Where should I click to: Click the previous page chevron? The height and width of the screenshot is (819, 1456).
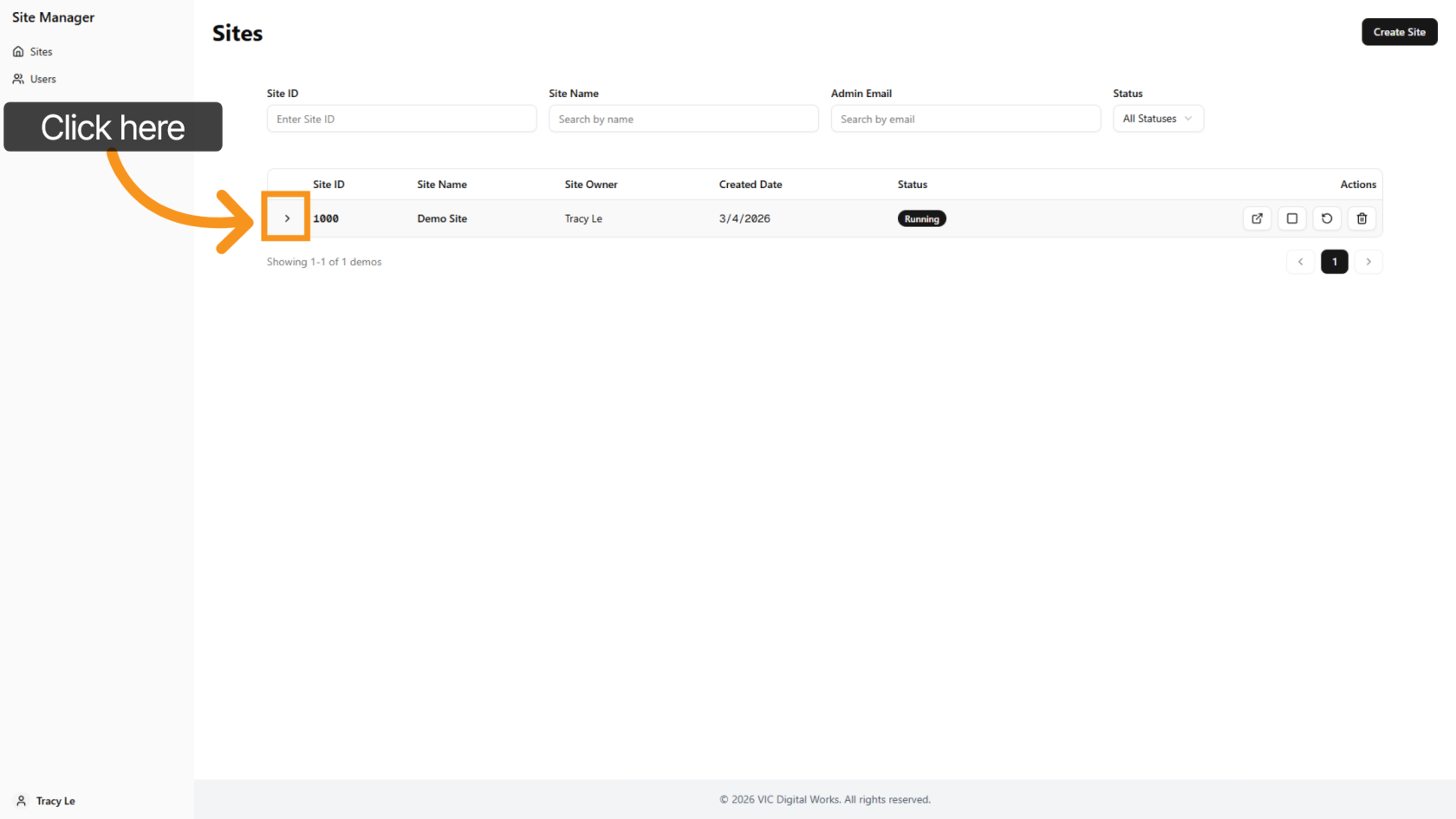(1299, 261)
